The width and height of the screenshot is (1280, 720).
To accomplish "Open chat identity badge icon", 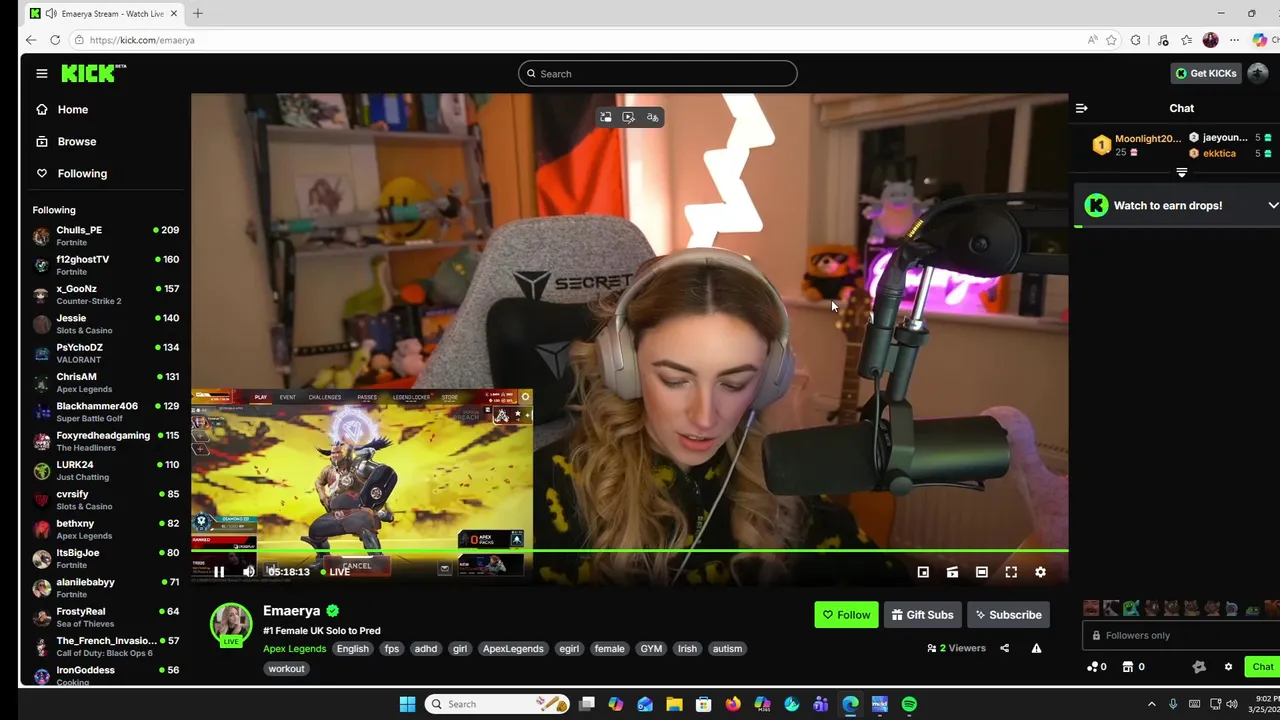I will [x=1199, y=667].
